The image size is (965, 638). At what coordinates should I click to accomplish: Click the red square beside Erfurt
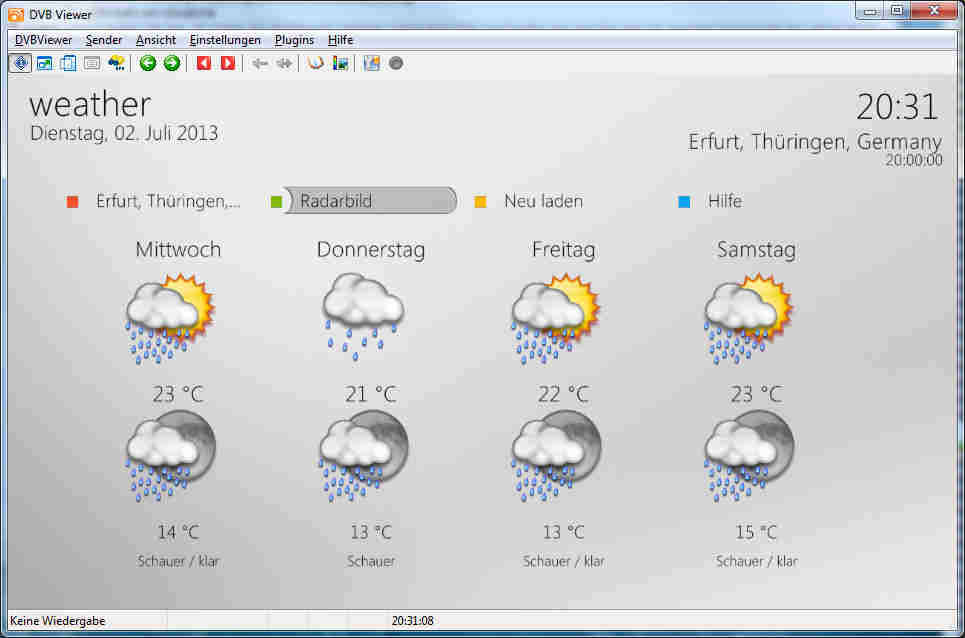tap(73, 202)
